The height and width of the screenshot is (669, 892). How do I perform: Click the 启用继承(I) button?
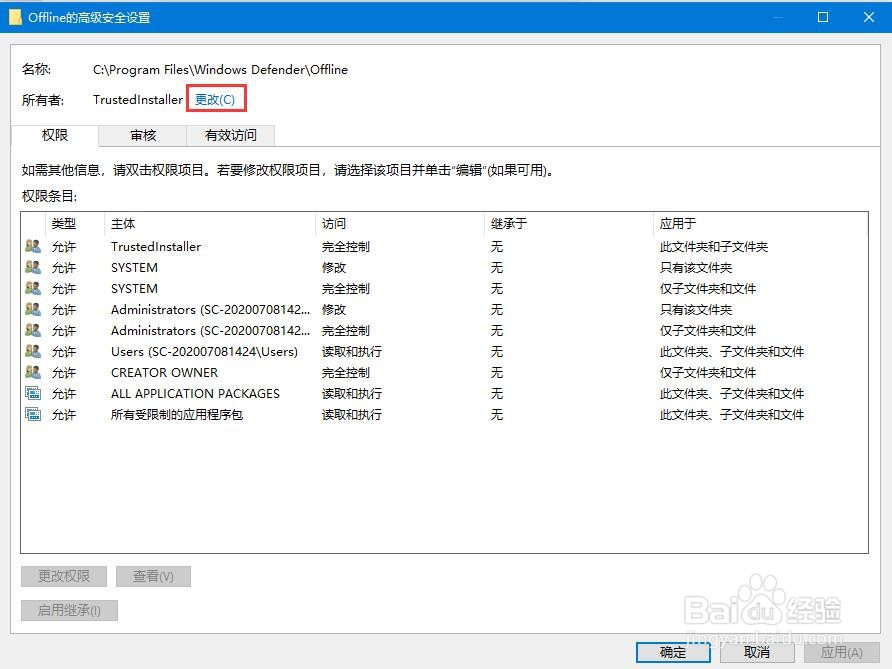(x=69, y=610)
